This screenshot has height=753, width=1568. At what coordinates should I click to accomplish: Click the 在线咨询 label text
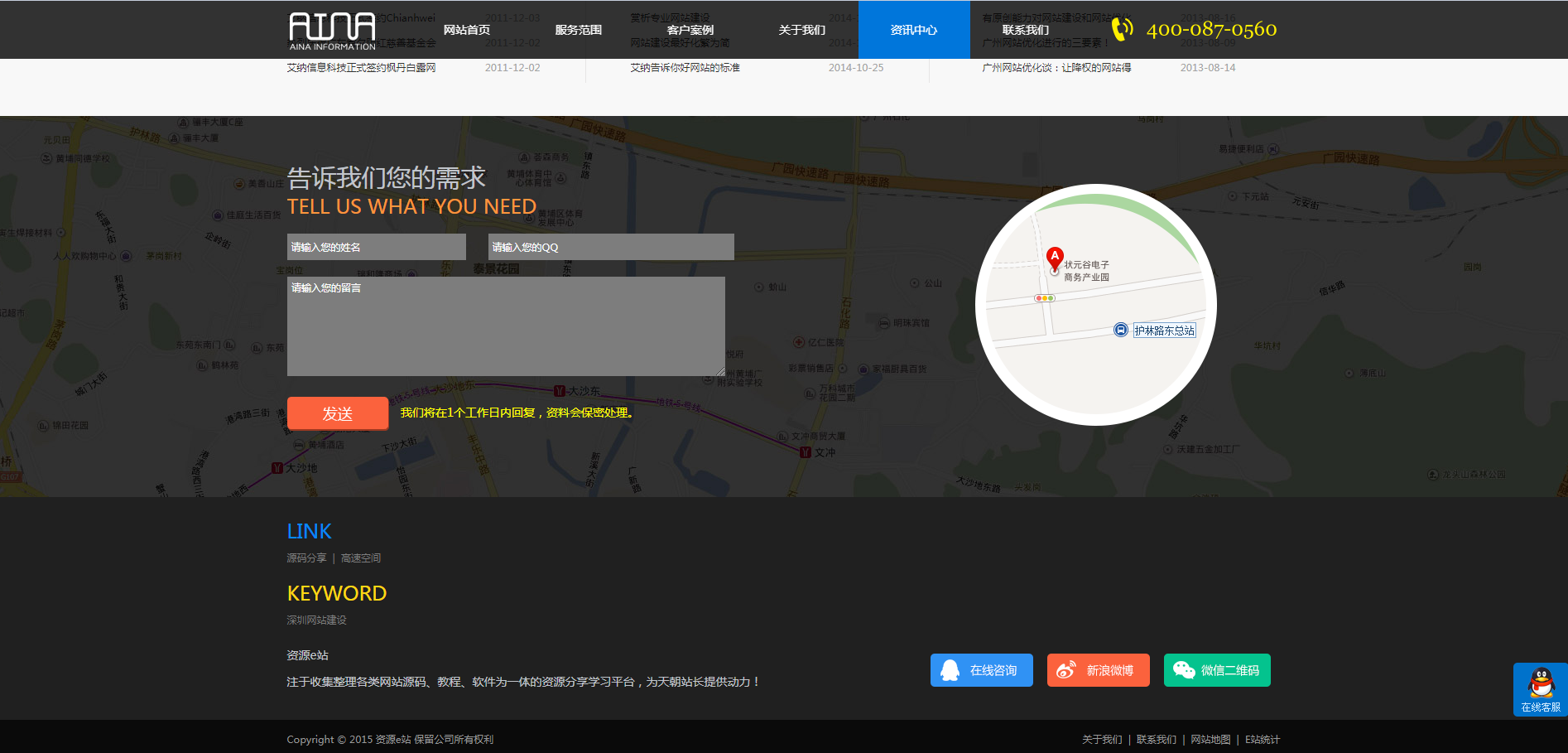click(x=993, y=670)
